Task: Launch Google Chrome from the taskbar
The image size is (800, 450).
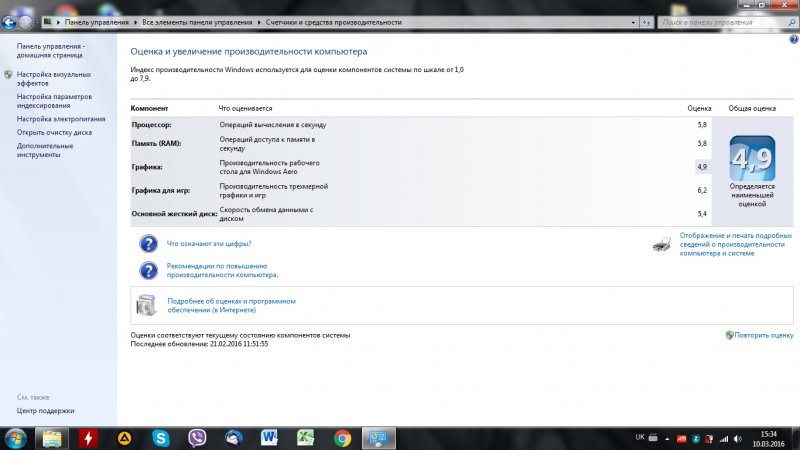Action: (x=342, y=437)
